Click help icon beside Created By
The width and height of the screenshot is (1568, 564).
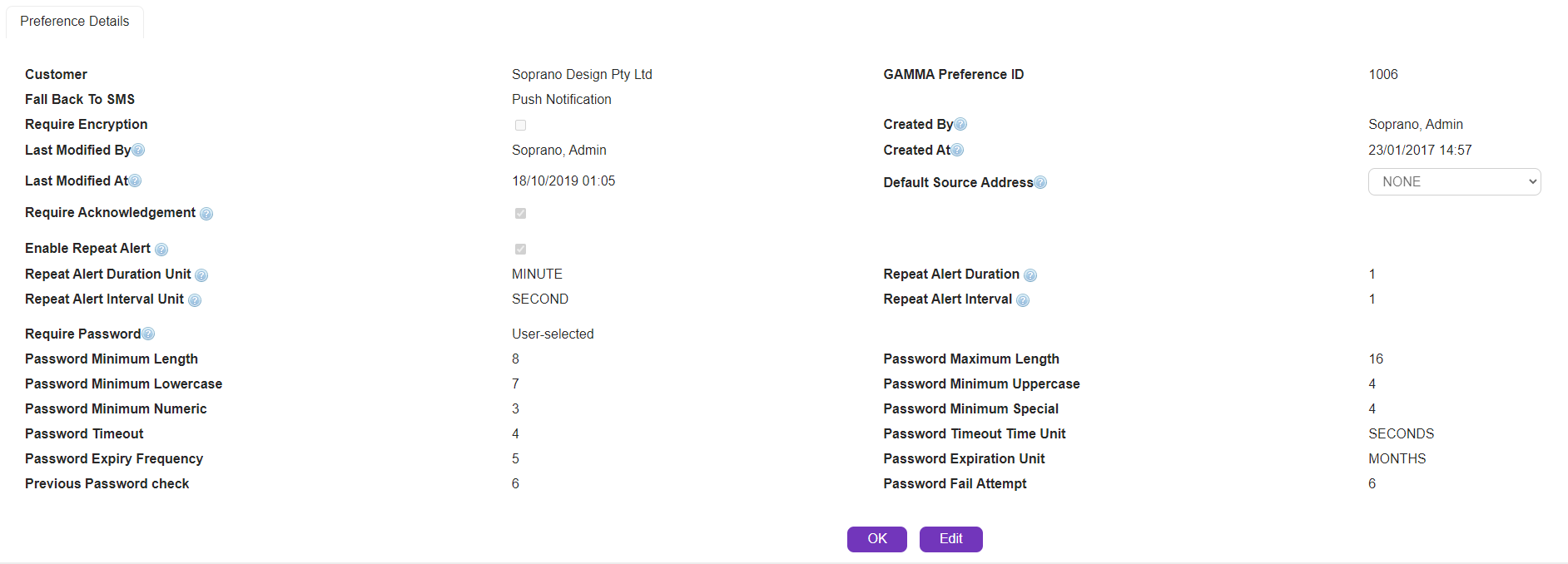(x=960, y=125)
